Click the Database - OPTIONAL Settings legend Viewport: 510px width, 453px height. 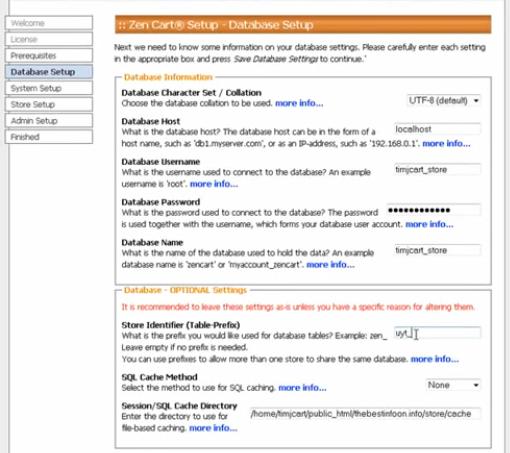185,290
